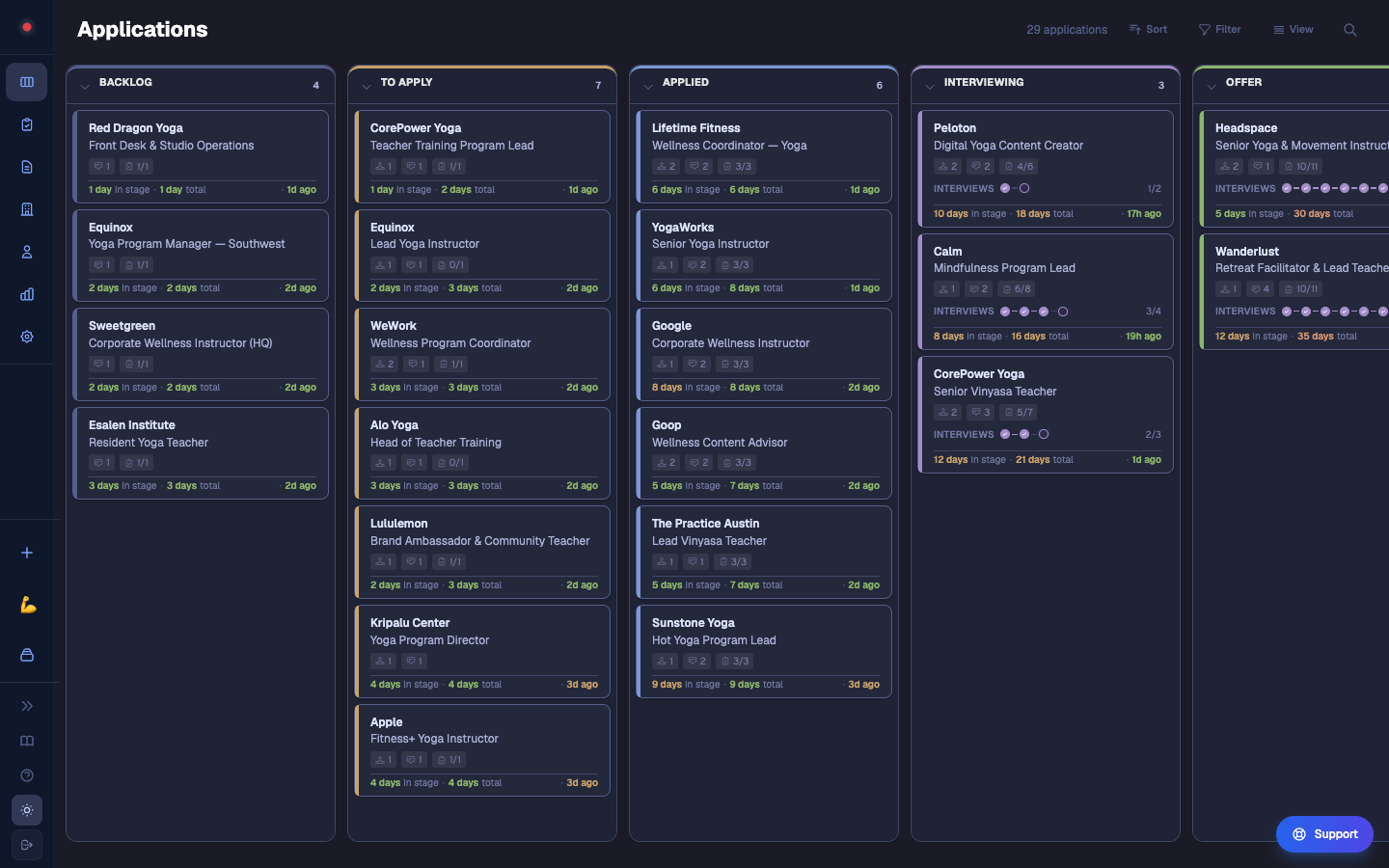
Task: Click the Calm interviews progress dots
Action: click(x=1034, y=312)
